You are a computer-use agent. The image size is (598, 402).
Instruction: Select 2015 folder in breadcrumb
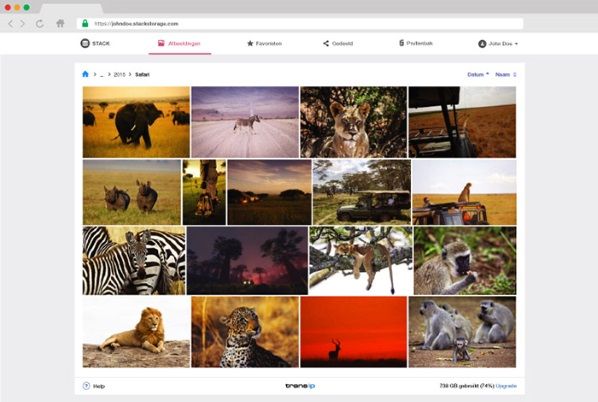119,75
